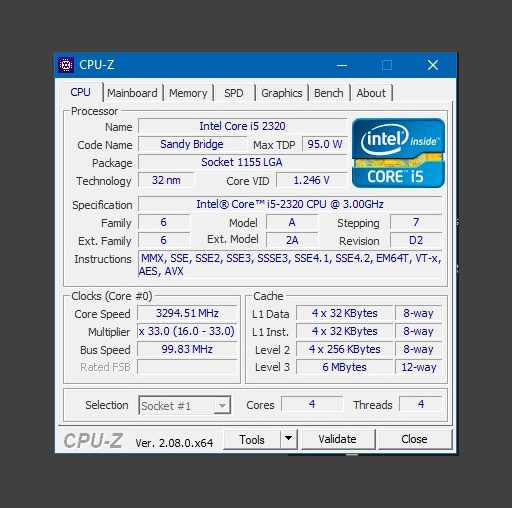Open the About tab
Screen dimensions: 512x508
(x=371, y=93)
